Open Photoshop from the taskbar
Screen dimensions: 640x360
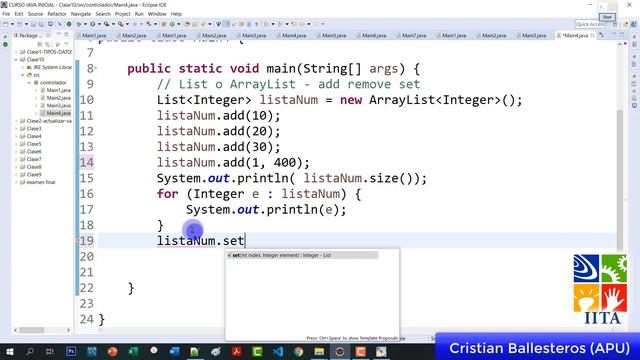[71, 351]
